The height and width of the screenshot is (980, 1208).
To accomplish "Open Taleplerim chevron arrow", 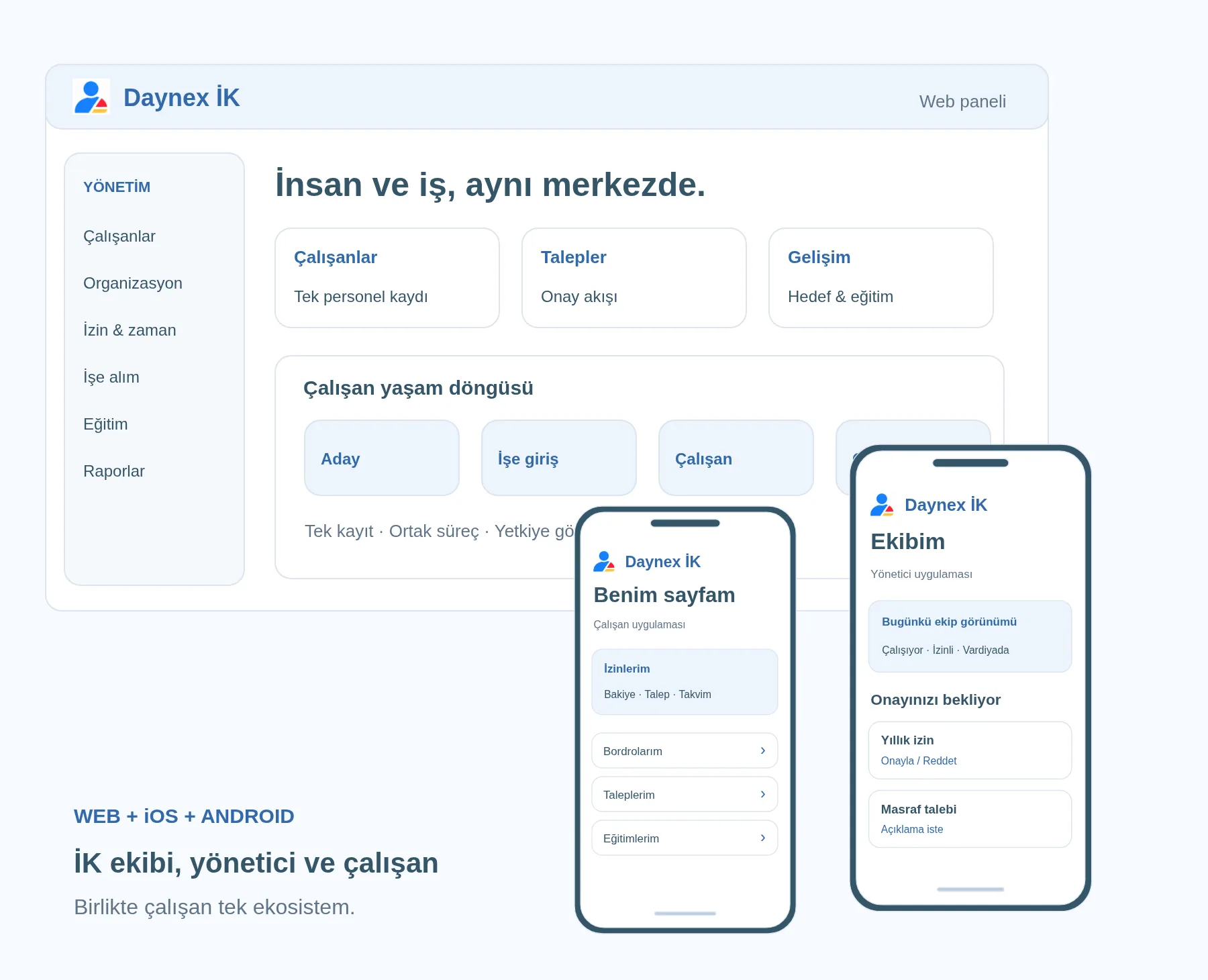I will click(x=763, y=794).
